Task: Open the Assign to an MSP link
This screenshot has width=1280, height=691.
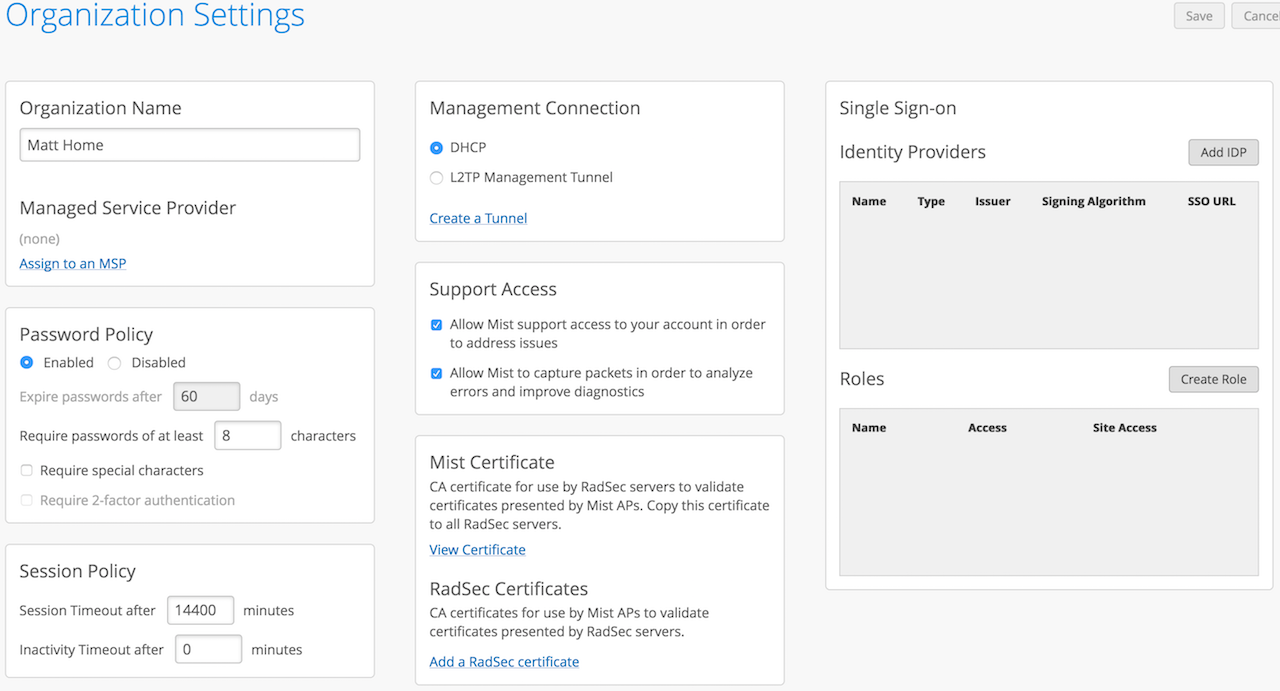Action: click(x=73, y=264)
